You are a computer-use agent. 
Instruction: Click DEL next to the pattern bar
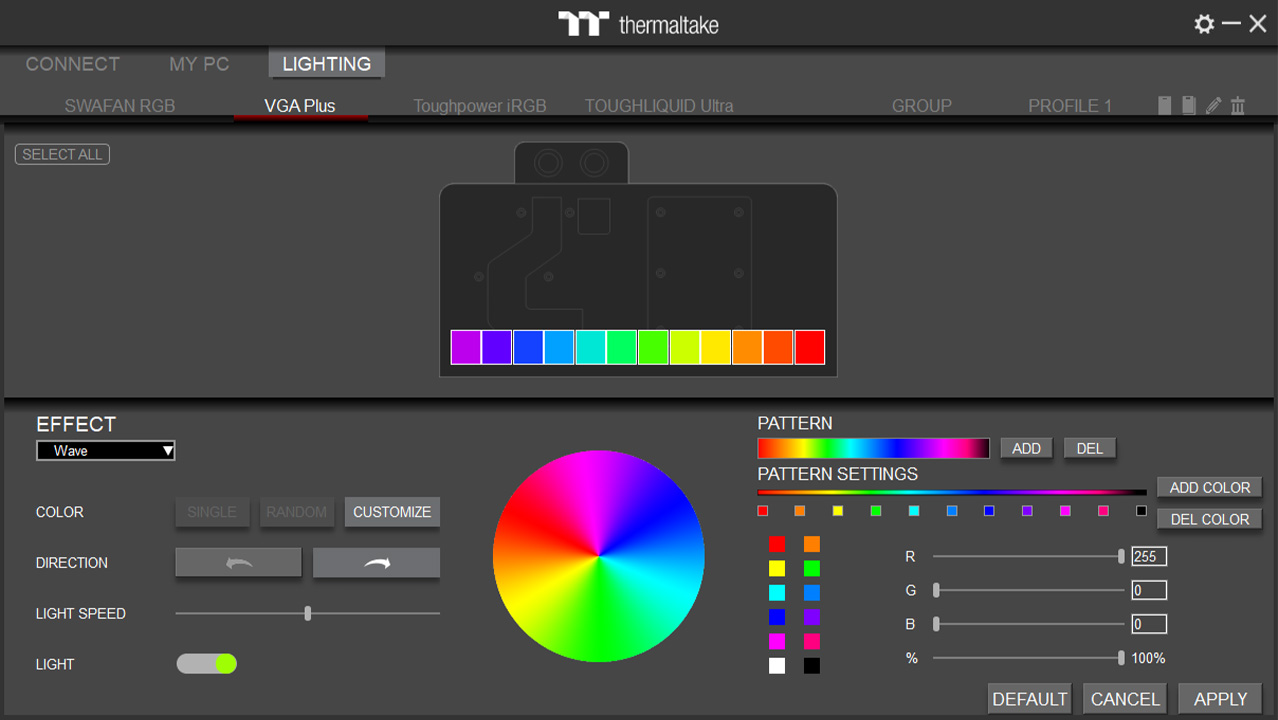tap(1090, 449)
